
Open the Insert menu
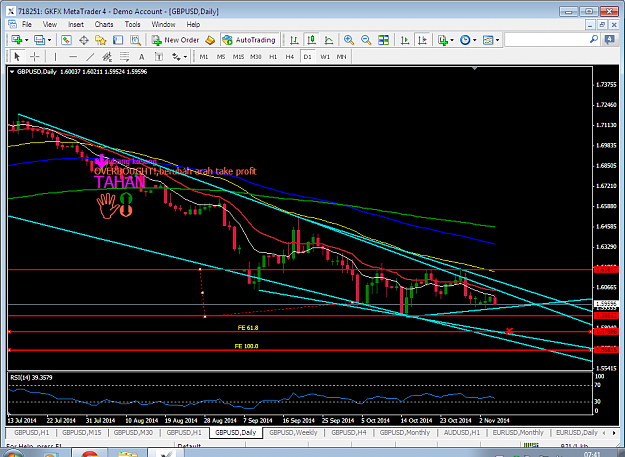76,24
